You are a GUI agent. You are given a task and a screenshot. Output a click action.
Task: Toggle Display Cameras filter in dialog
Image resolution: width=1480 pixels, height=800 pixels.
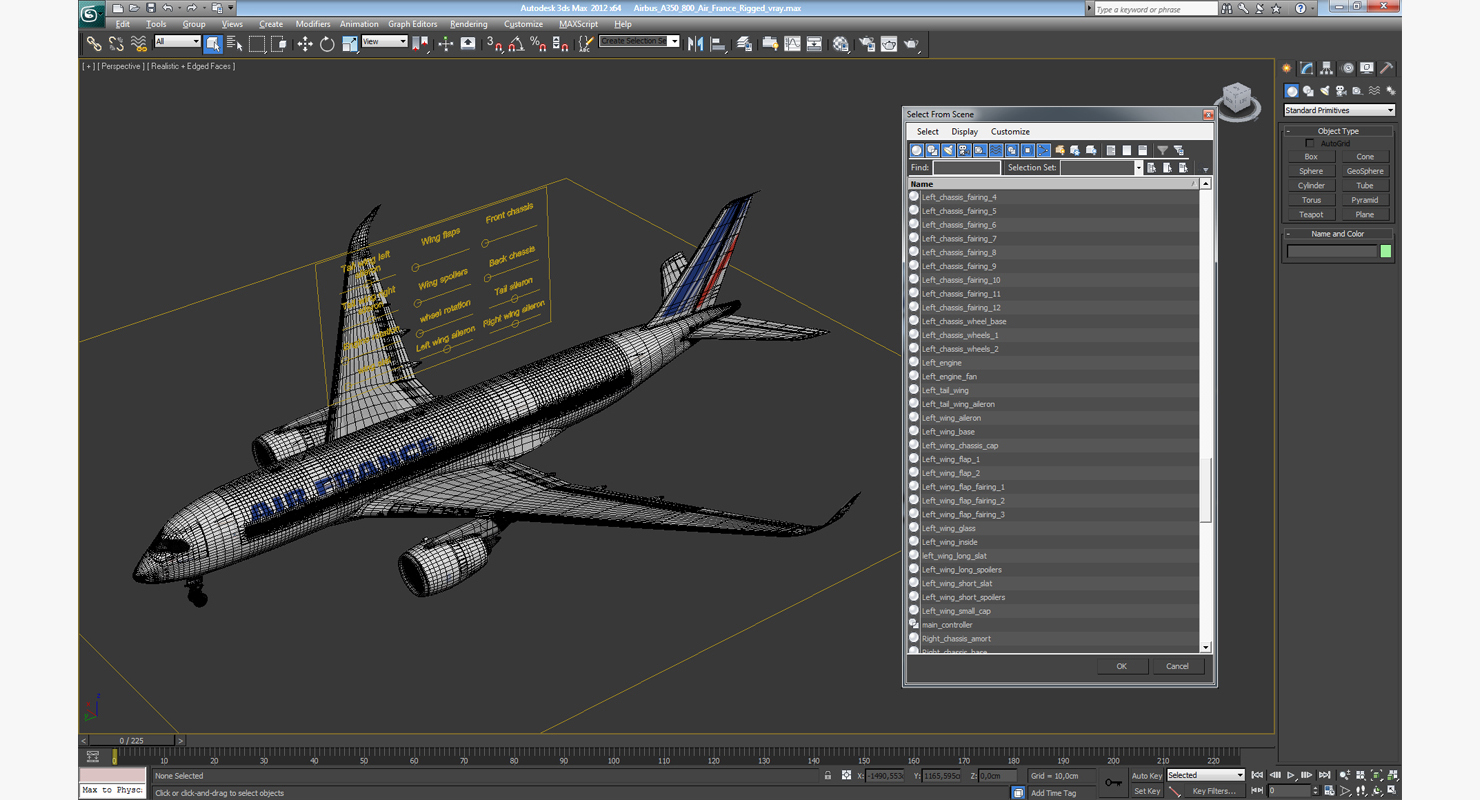964,150
